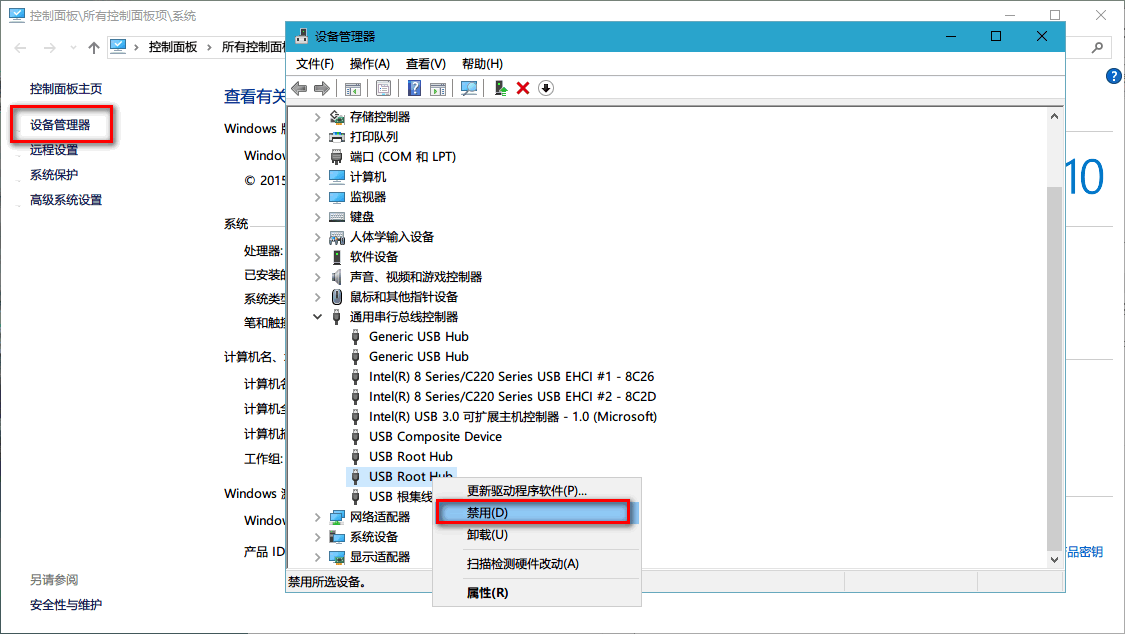Open 系统保护 link in Control Panel sidebar
The image size is (1125, 634).
tap(54, 175)
